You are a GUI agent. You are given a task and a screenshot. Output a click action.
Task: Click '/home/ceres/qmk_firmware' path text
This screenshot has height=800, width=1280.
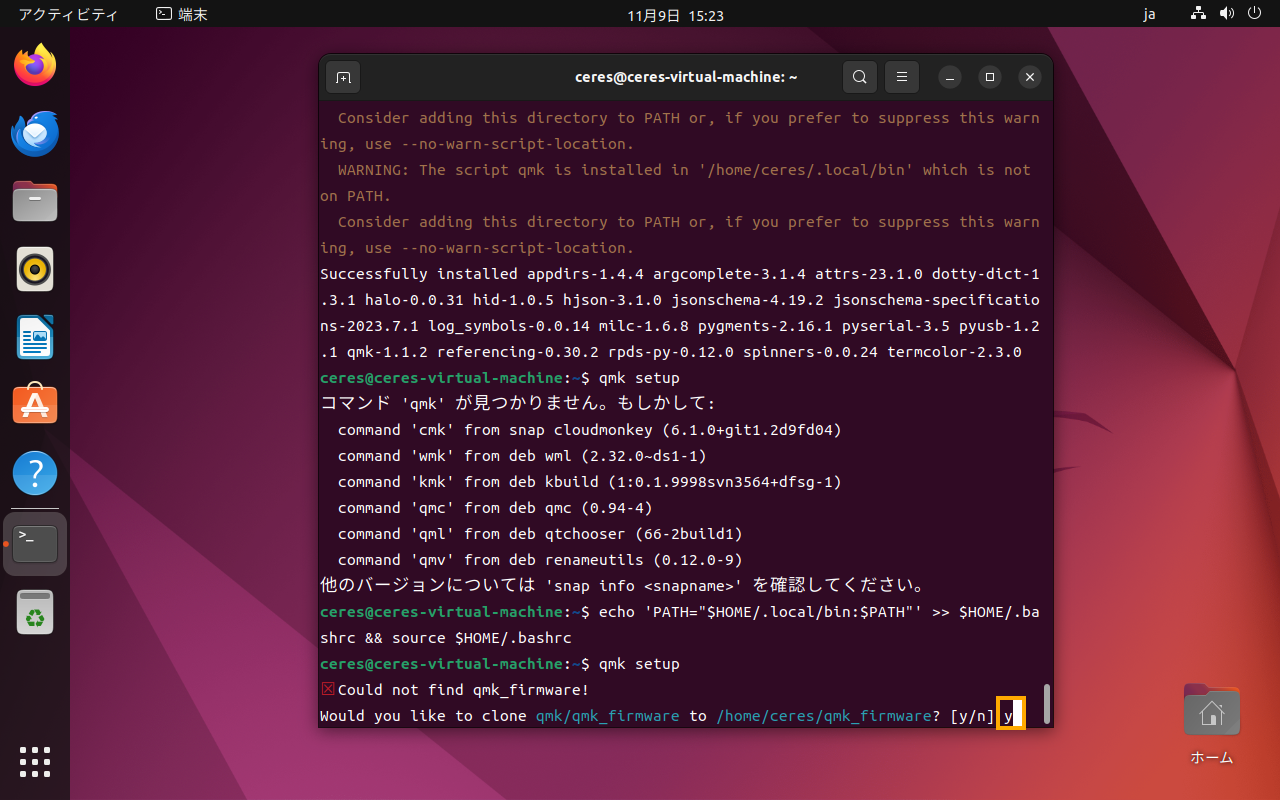click(x=824, y=716)
